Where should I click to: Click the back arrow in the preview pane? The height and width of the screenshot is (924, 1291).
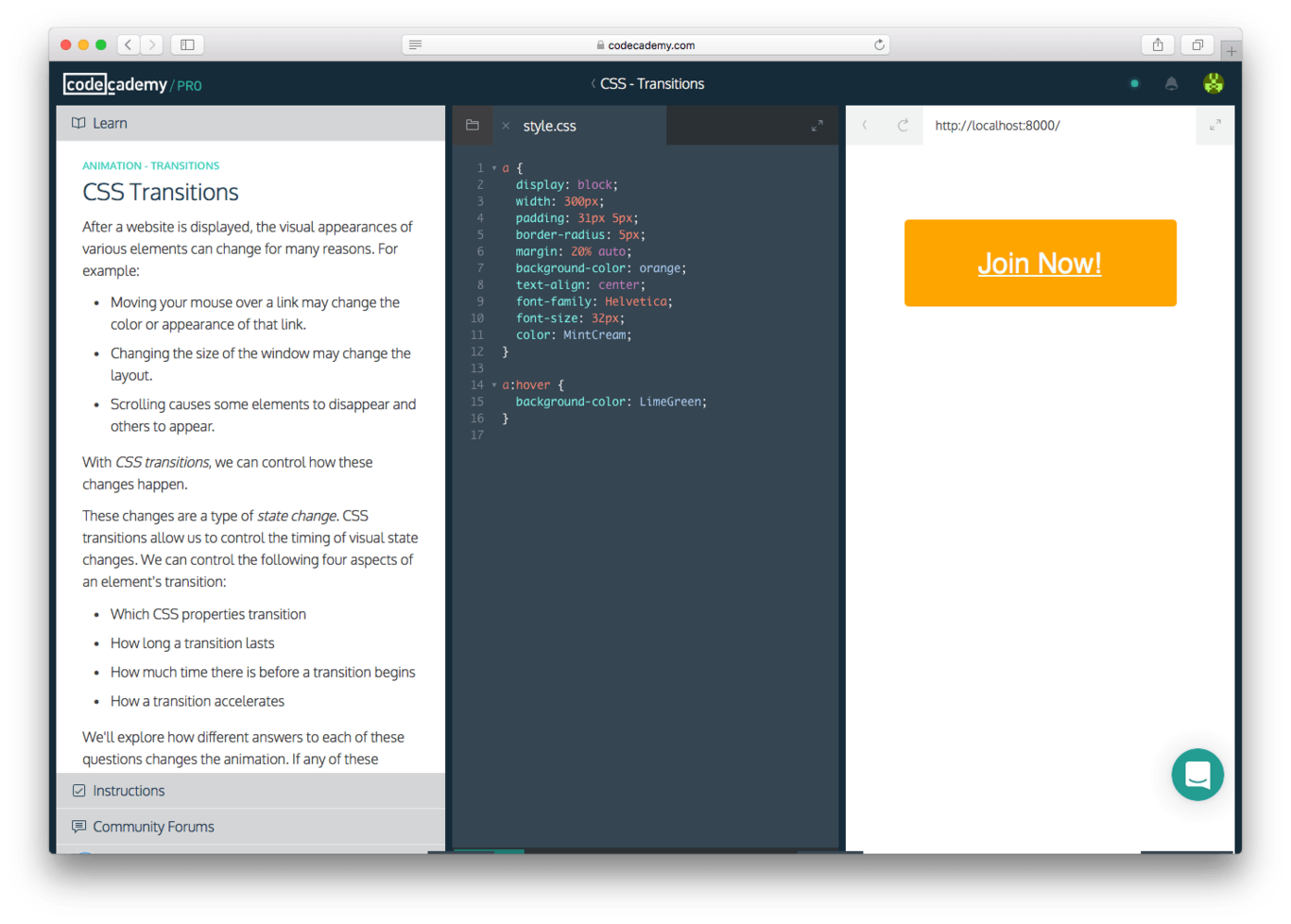(865, 124)
